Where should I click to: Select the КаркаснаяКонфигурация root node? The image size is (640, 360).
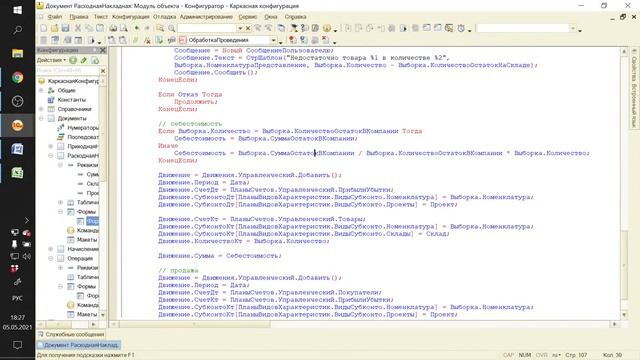[x=73, y=81]
